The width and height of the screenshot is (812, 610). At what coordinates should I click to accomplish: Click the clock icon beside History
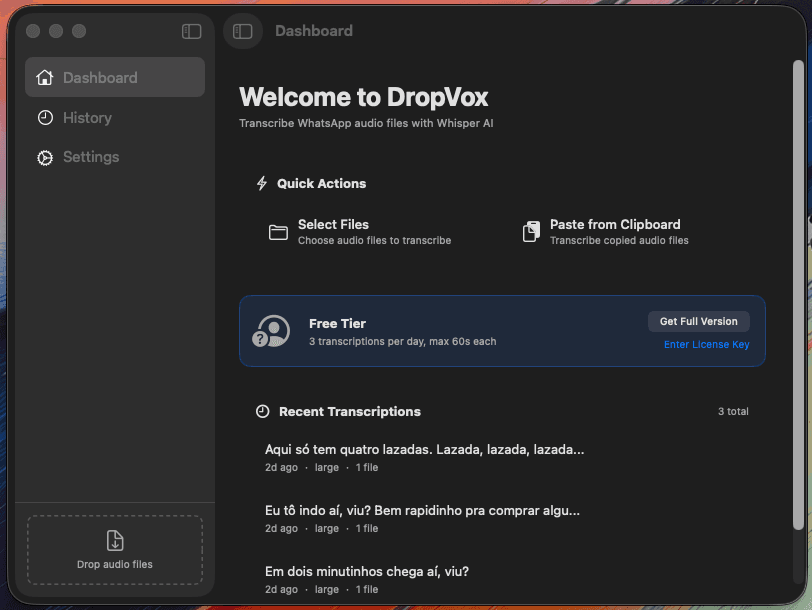coord(46,117)
